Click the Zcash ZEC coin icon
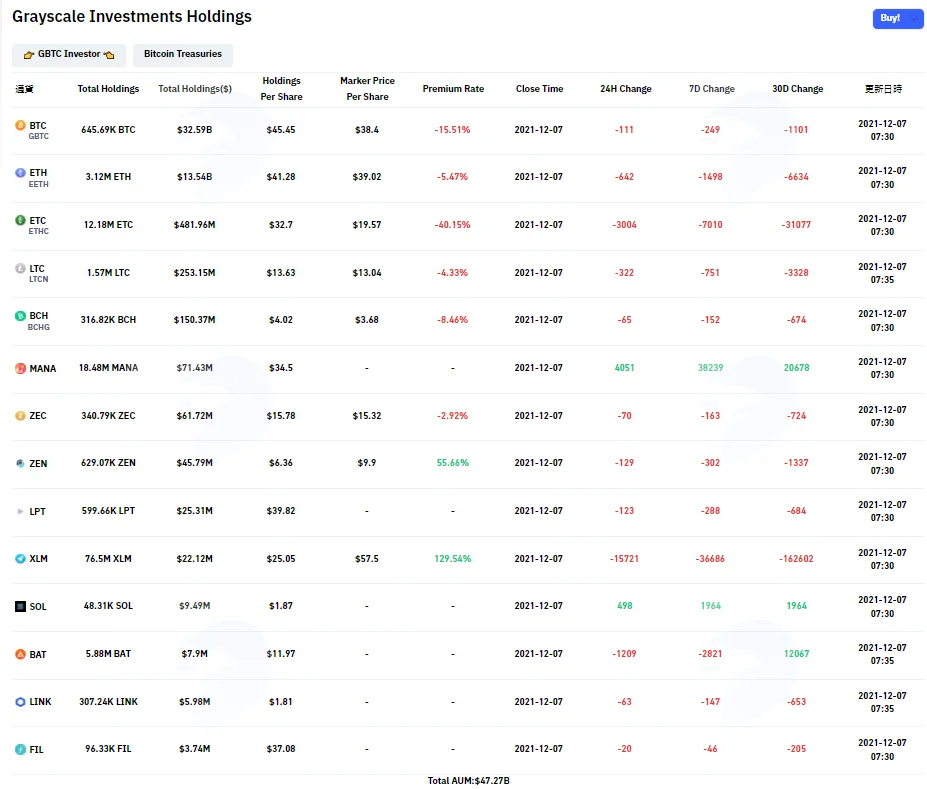 (x=20, y=416)
